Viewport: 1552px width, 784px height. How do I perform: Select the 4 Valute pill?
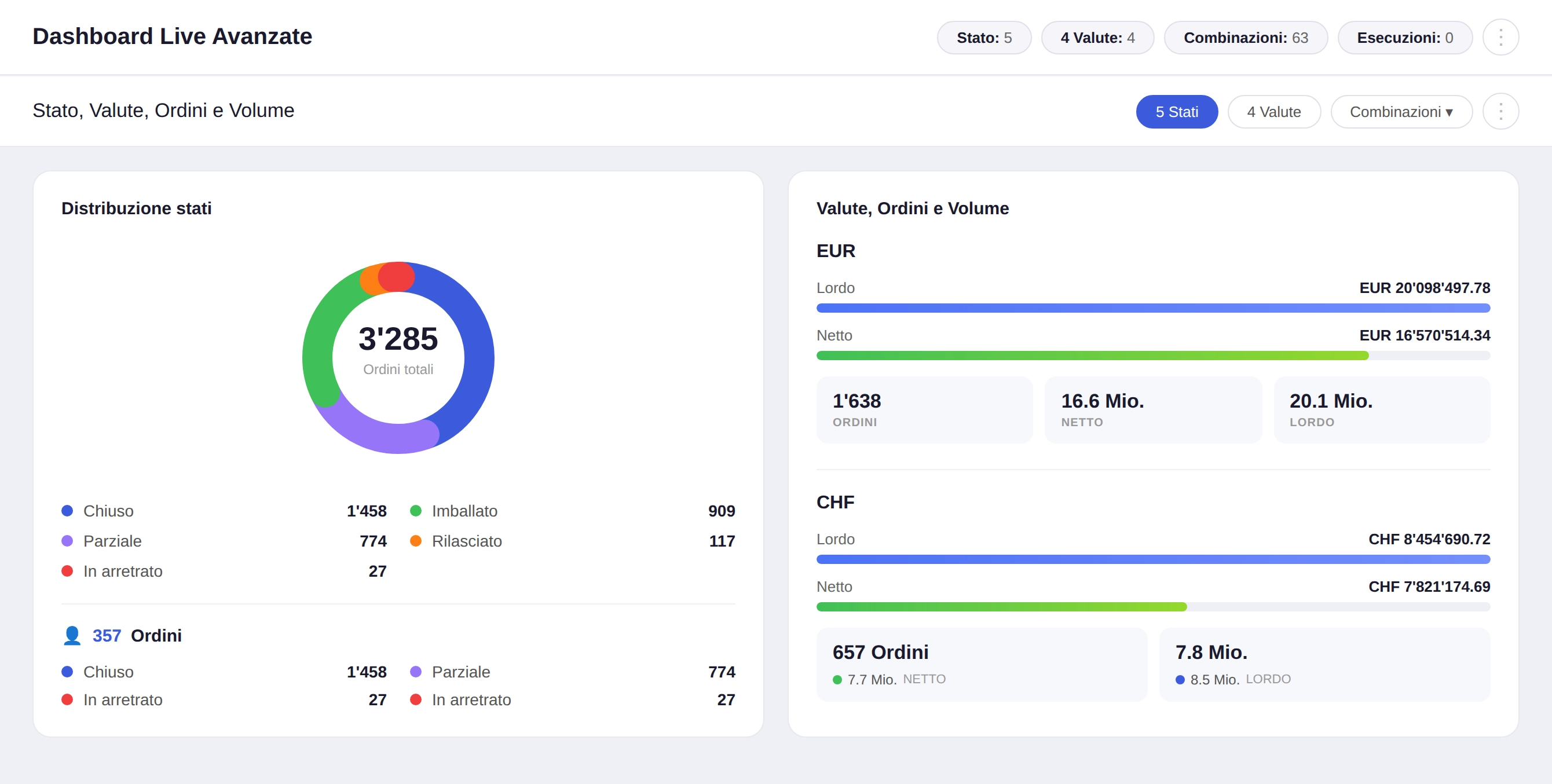pyautogui.click(x=1273, y=112)
